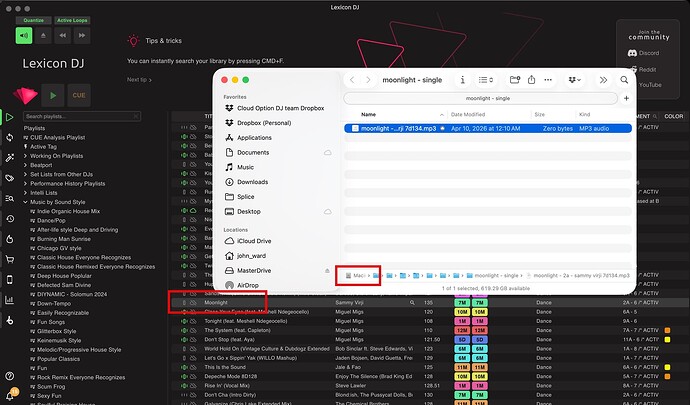Click the Finder new folder icon
690x405 pixels.
515,80
